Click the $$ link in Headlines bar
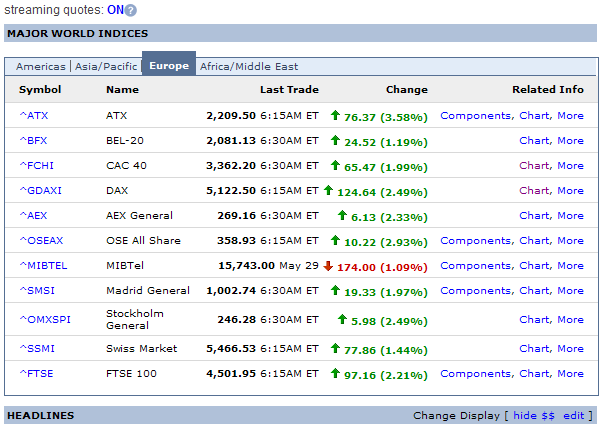Screen dimensions: 602x427 pyautogui.click(x=548, y=415)
